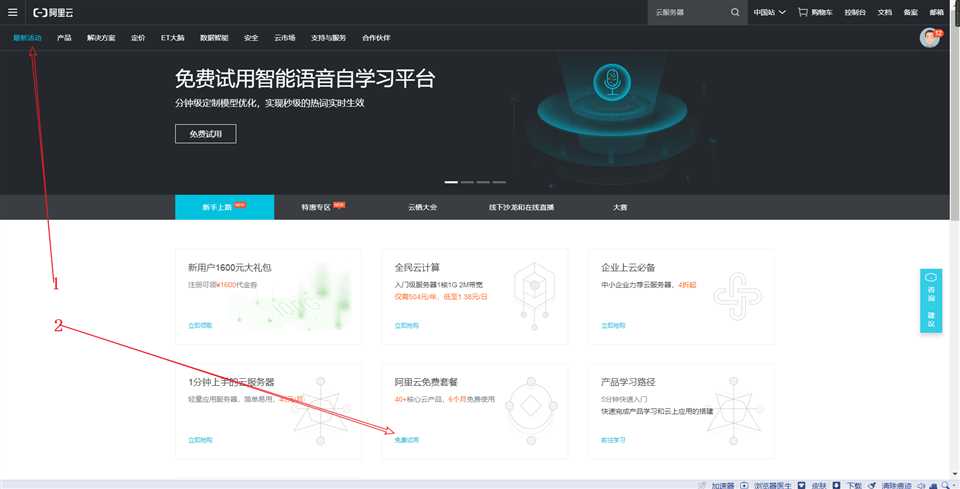The width and height of the screenshot is (960, 489).
Task: Click the 免费试用 banner button
Action: [x=206, y=134]
